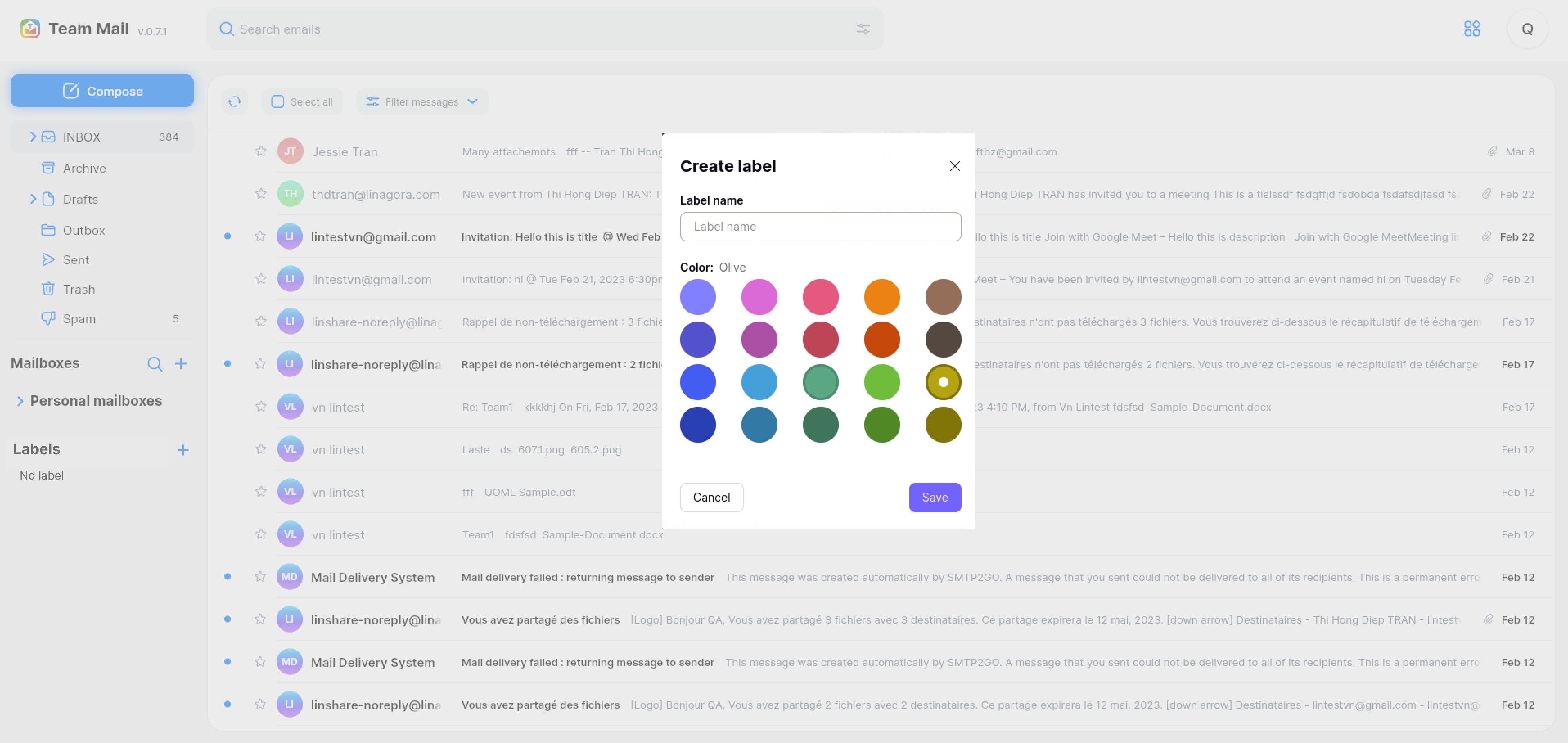The height and width of the screenshot is (743, 1568).
Task: Toggle unread dot on partagé 2 fichiers email
Action: click(x=228, y=705)
